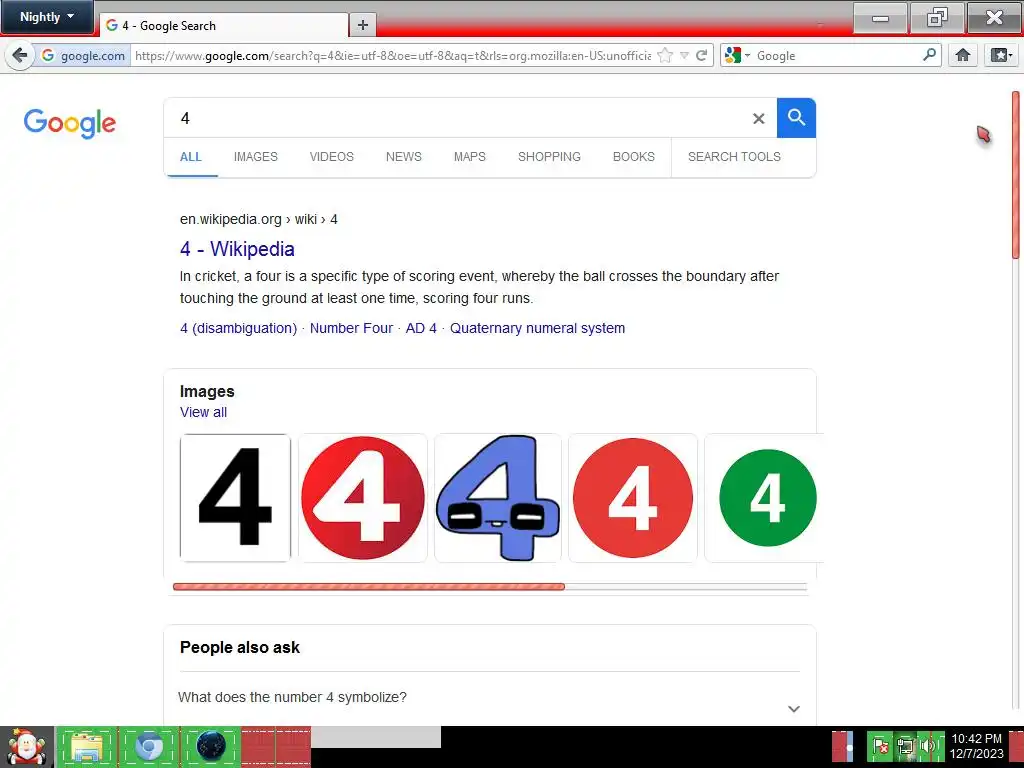Open the Santa Start button

pos(27,747)
